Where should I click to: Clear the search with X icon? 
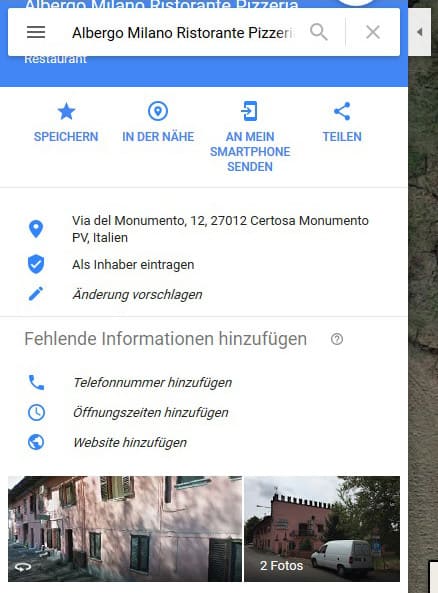click(x=373, y=33)
